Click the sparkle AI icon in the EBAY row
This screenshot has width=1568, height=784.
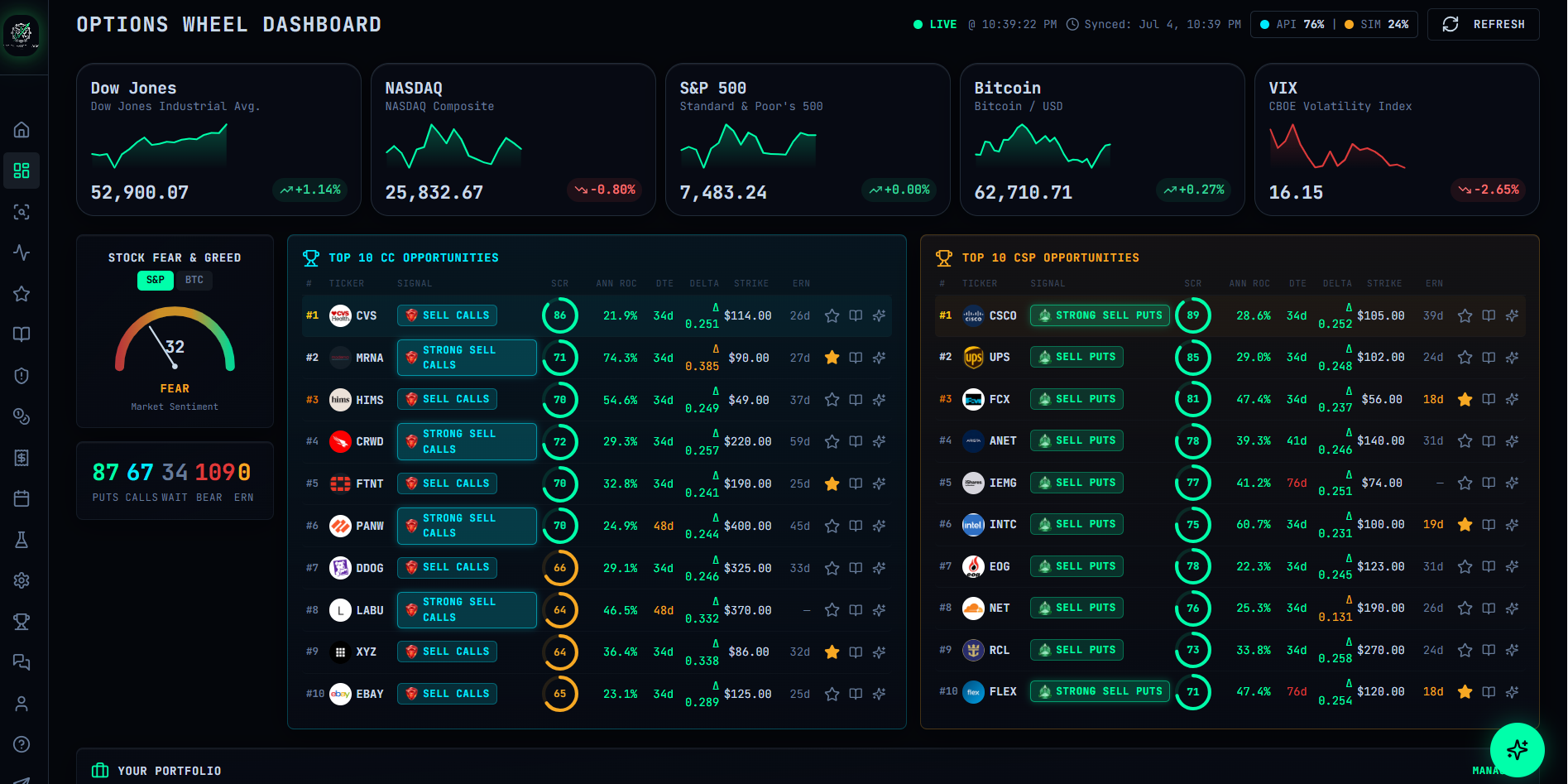coord(879,694)
